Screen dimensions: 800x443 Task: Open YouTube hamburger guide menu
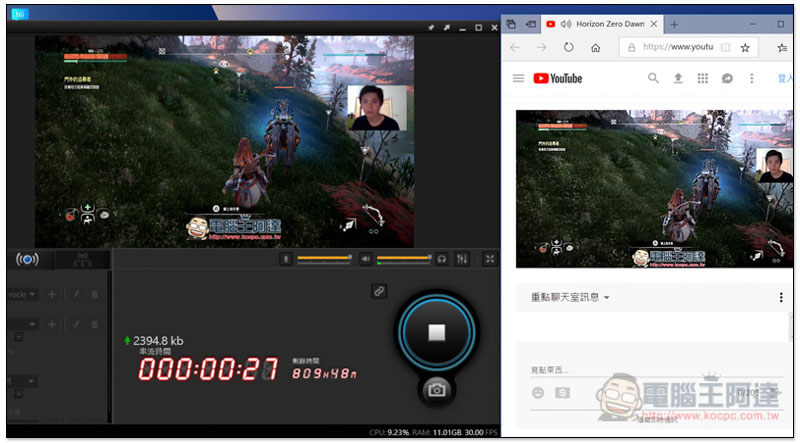click(518, 78)
